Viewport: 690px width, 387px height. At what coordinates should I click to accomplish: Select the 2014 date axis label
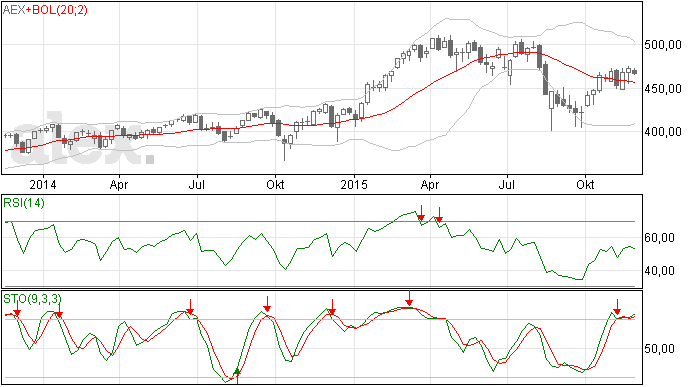coord(43,184)
